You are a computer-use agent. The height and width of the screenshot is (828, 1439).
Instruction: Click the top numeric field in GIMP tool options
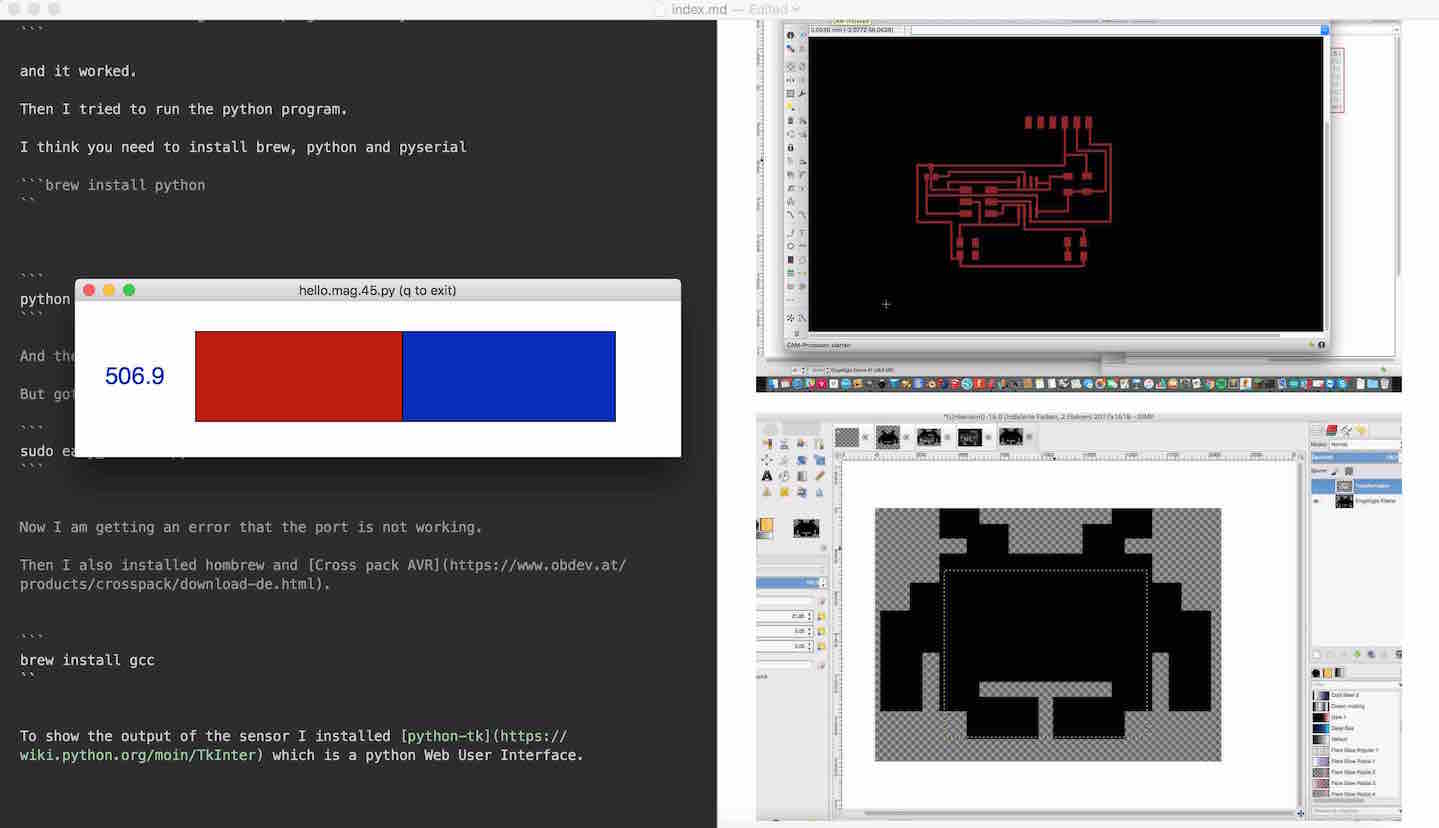786,616
